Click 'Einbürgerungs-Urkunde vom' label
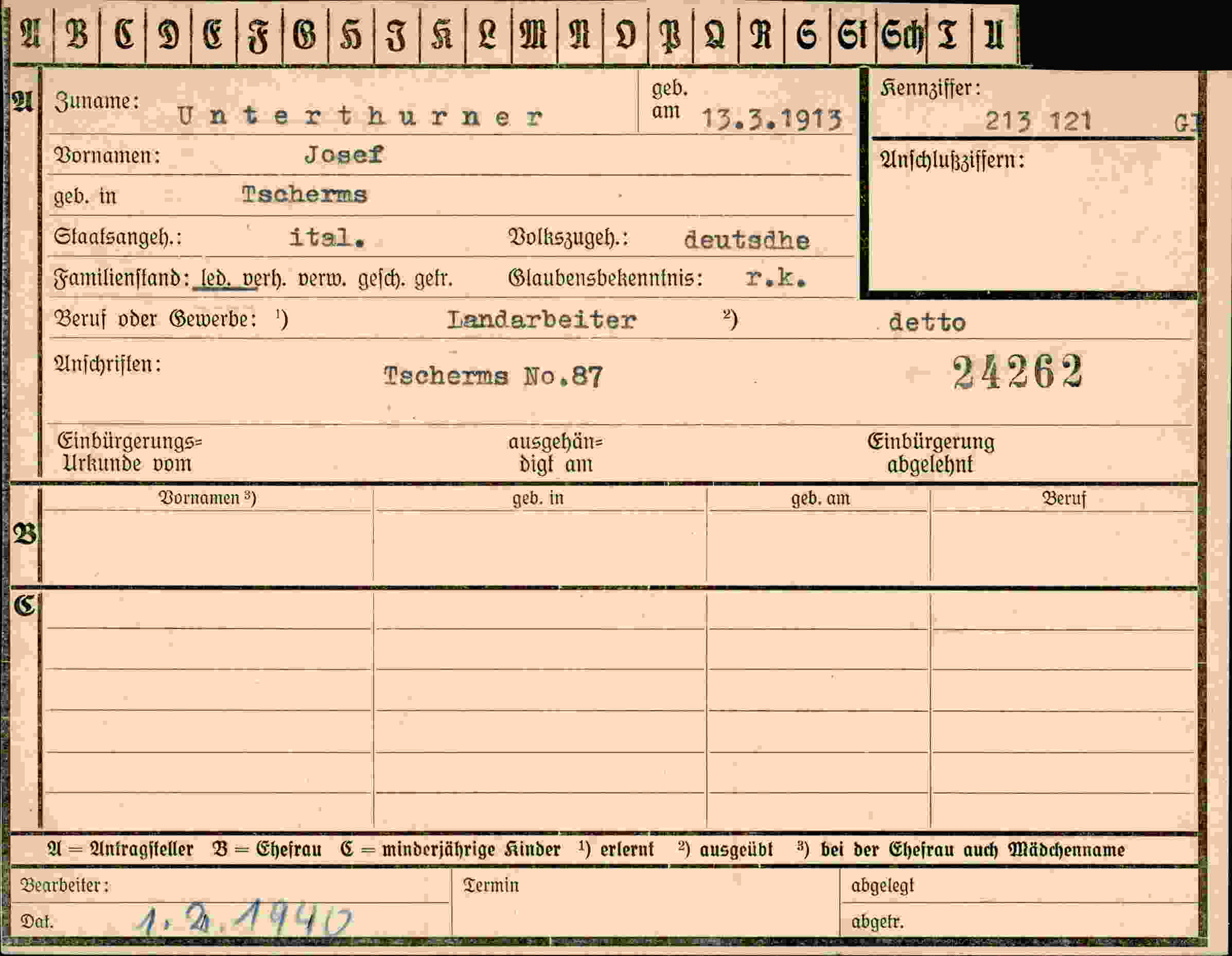This screenshot has width=1232, height=956. [129, 452]
